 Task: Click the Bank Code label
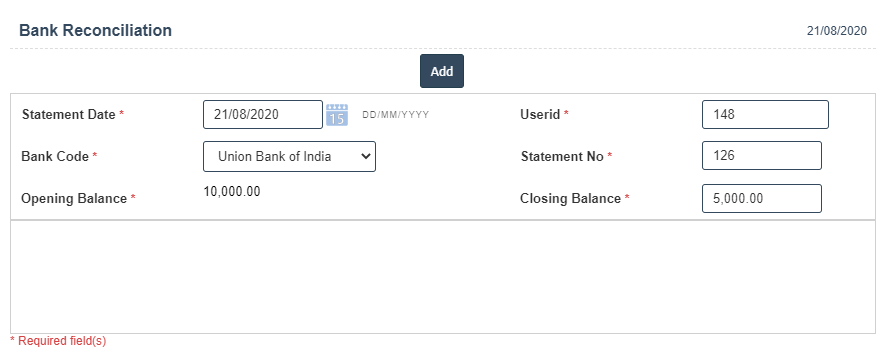[x=54, y=157]
